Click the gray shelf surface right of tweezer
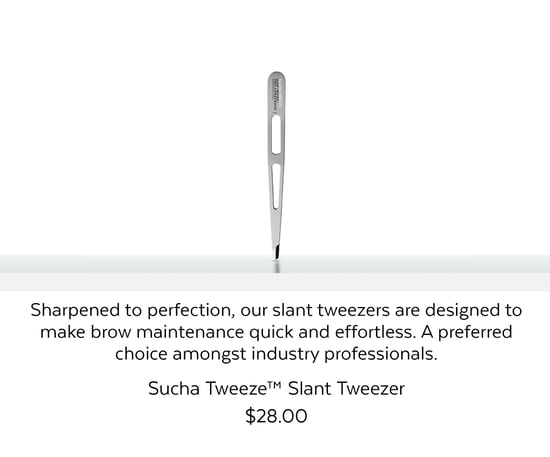 point(416,264)
